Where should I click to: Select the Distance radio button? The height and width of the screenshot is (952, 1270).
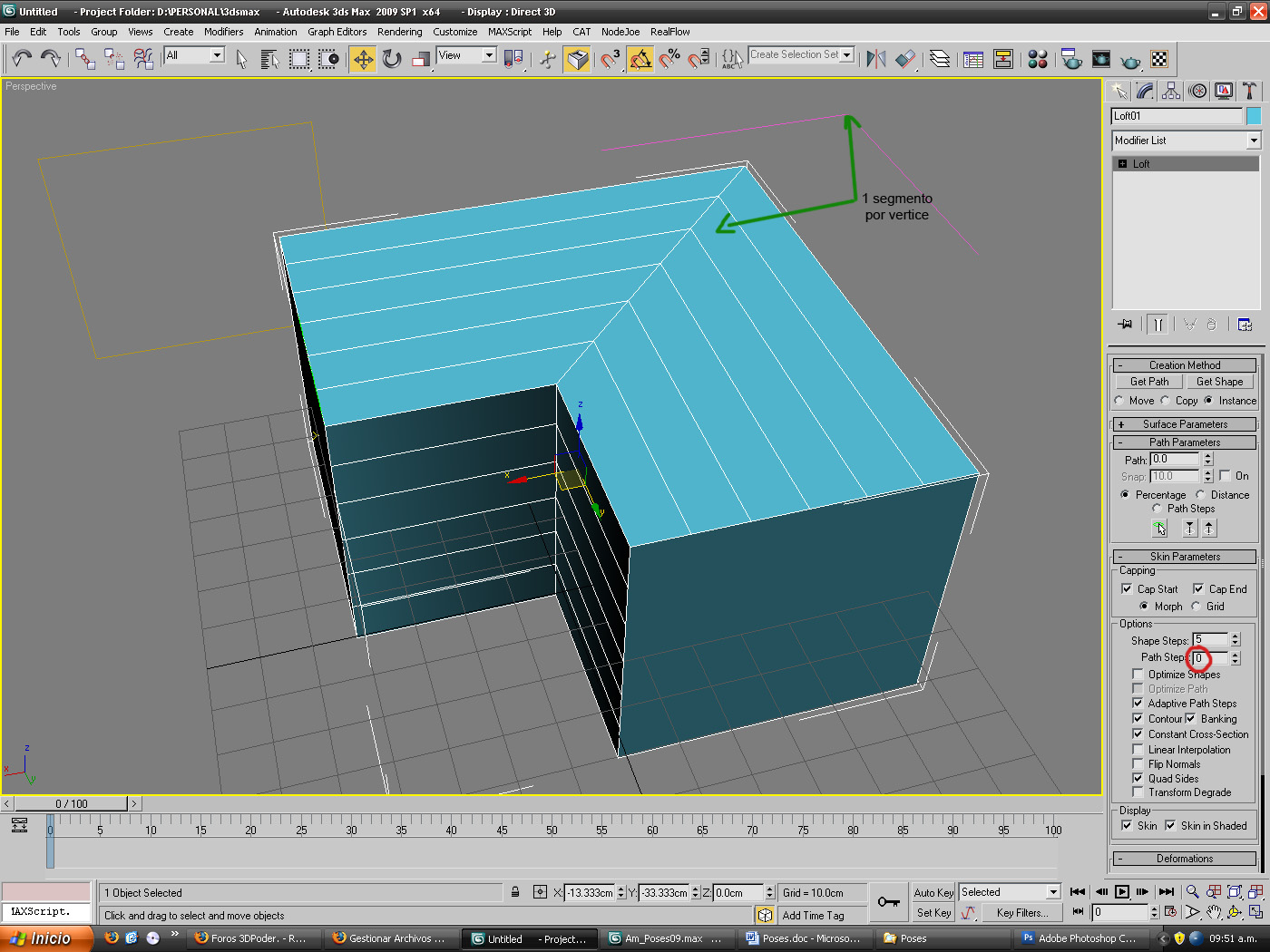(x=1200, y=494)
